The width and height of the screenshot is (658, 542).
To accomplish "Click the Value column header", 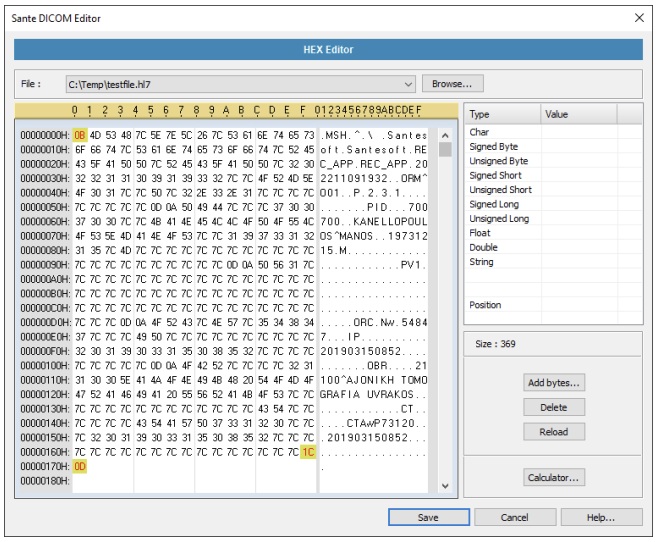I will [x=579, y=114].
